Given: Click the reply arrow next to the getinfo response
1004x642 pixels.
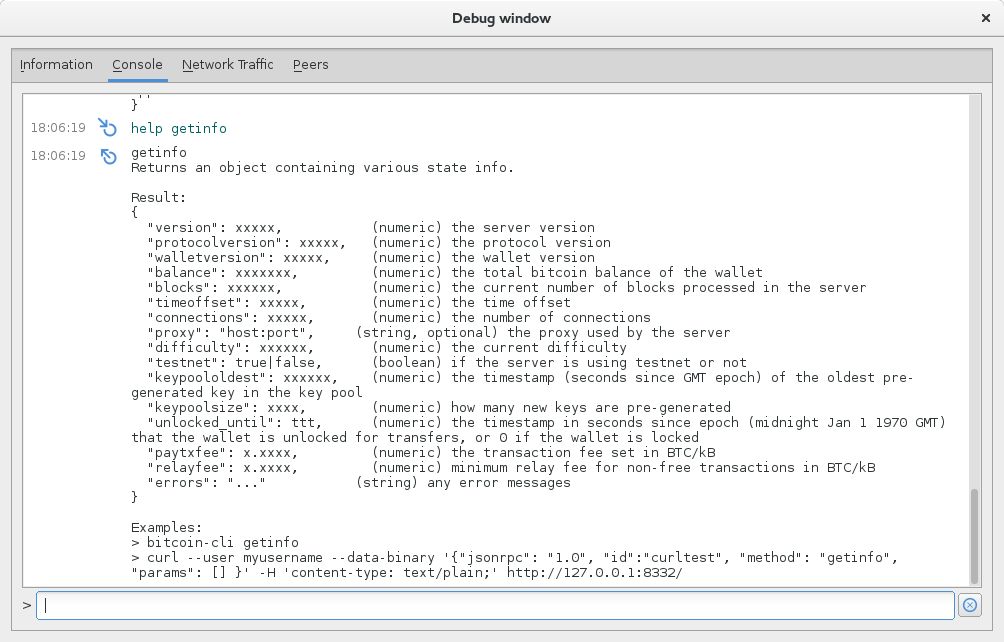Looking at the screenshot, I should point(108,156).
